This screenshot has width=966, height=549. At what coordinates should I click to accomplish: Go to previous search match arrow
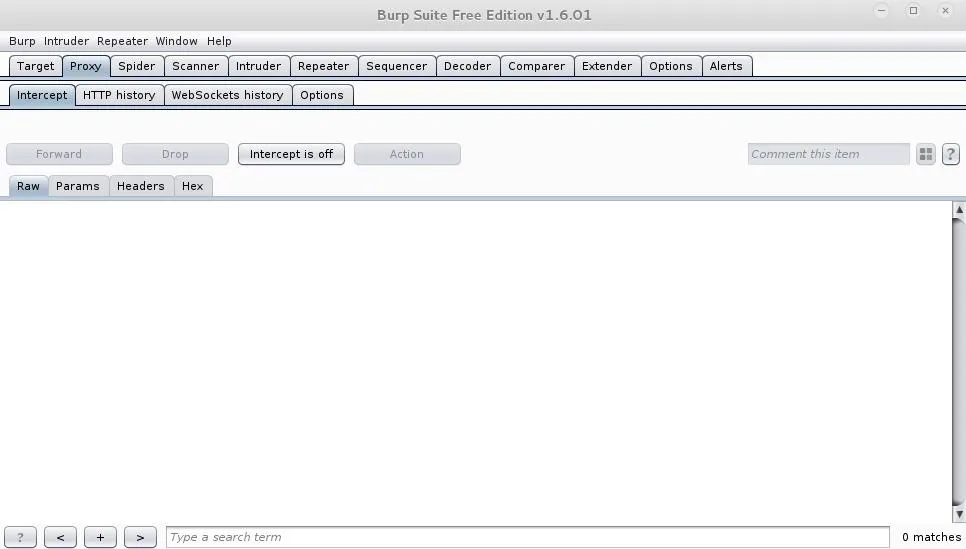coord(60,537)
